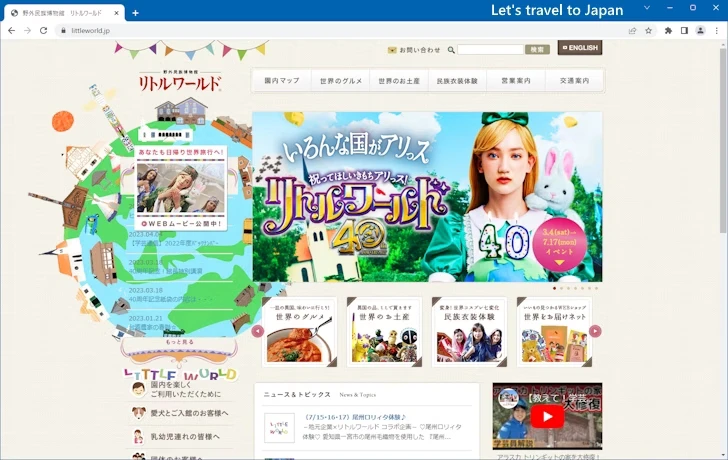Click the magnifier search icon

tap(451, 50)
